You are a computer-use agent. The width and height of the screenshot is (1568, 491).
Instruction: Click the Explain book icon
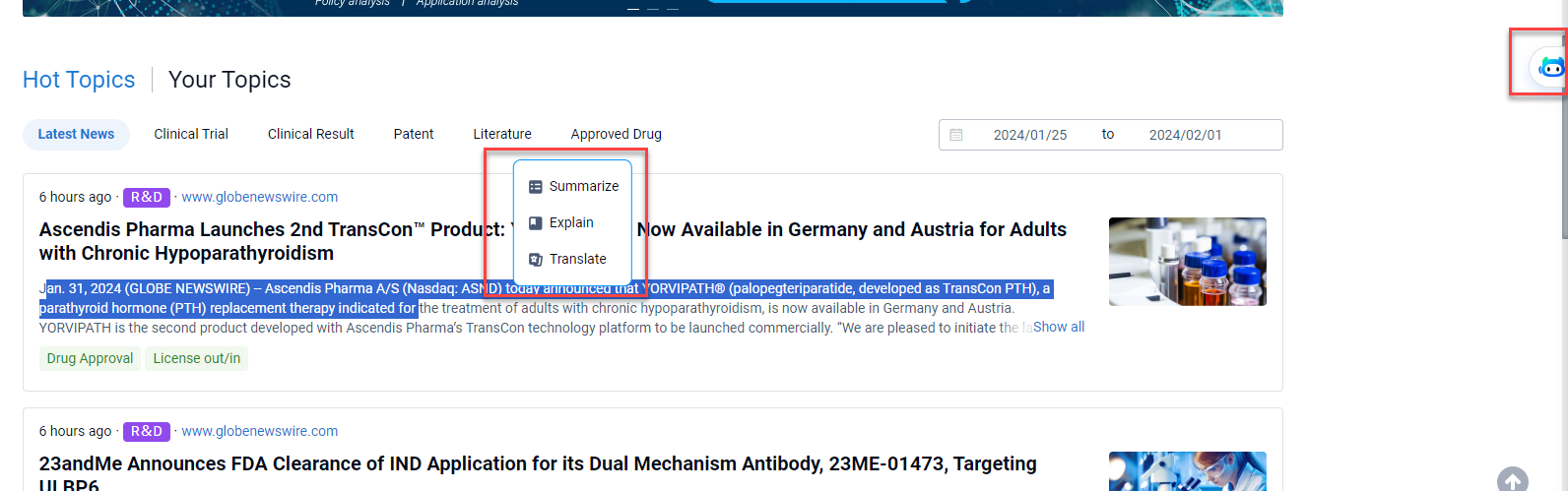point(535,223)
